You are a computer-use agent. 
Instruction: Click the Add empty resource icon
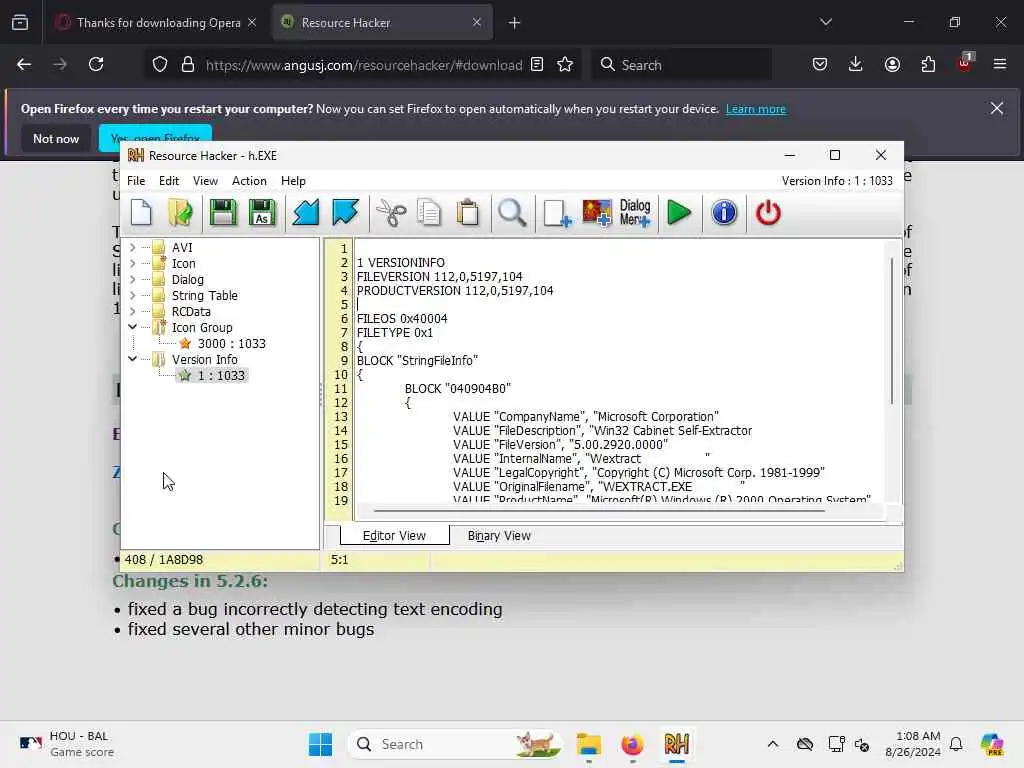pos(557,213)
